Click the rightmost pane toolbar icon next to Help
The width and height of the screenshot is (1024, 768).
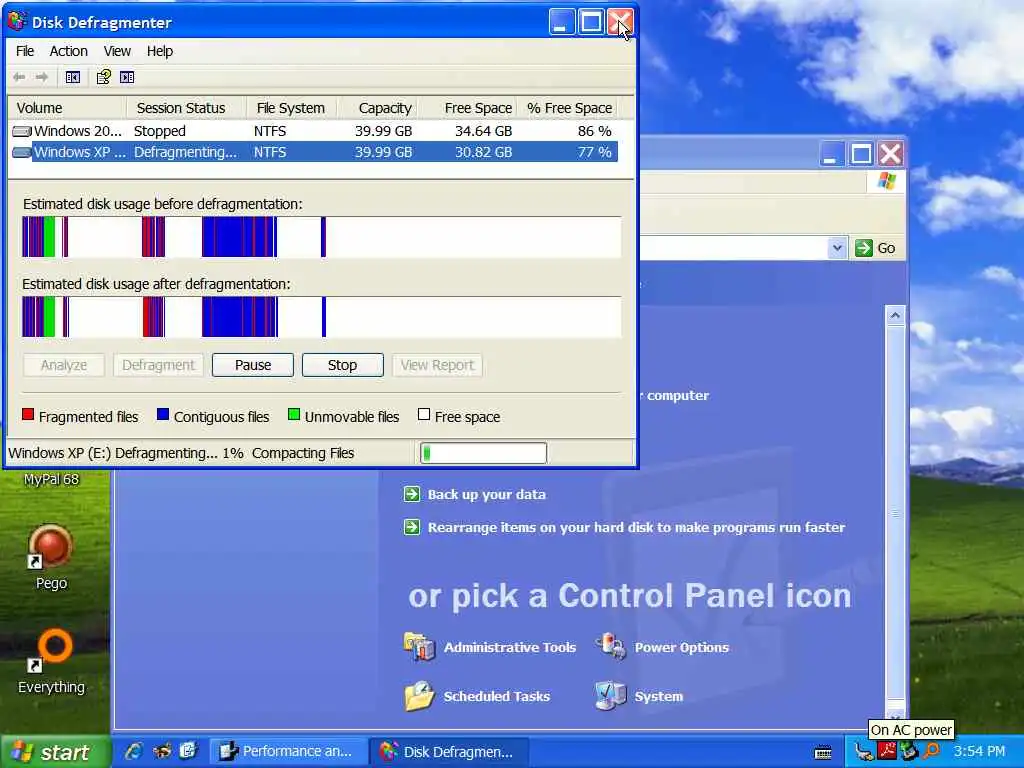coord(127,77)
